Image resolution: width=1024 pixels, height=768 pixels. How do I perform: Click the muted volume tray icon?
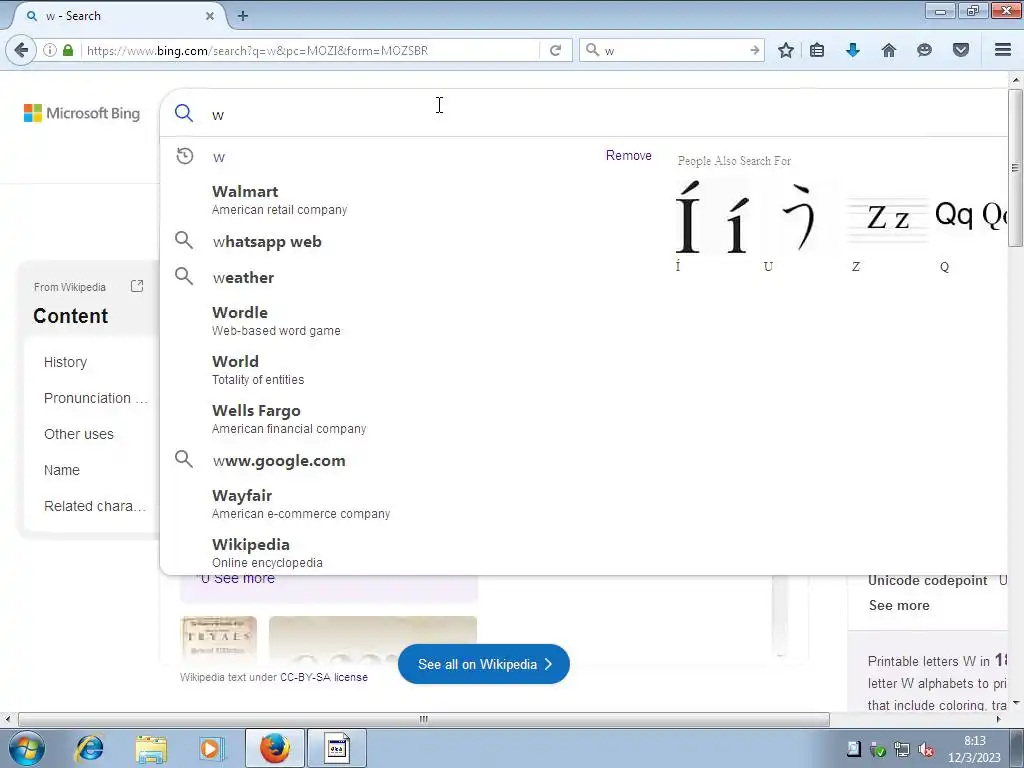tap(925, 749)
